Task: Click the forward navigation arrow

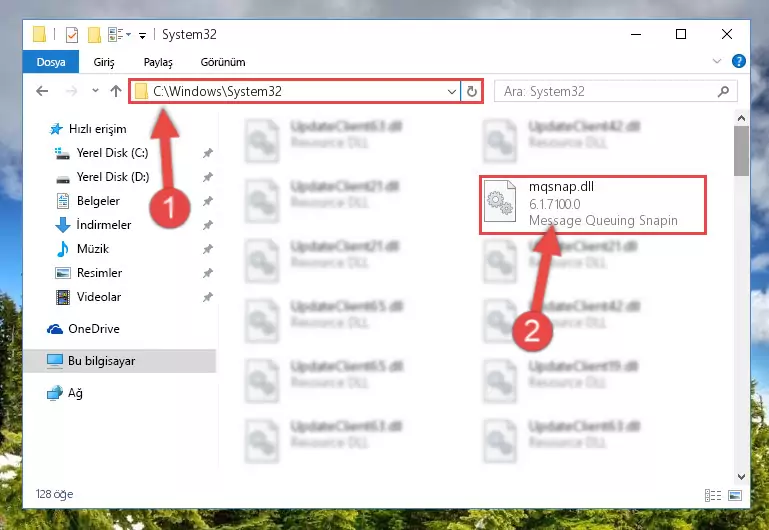Action: click(72, 91)
